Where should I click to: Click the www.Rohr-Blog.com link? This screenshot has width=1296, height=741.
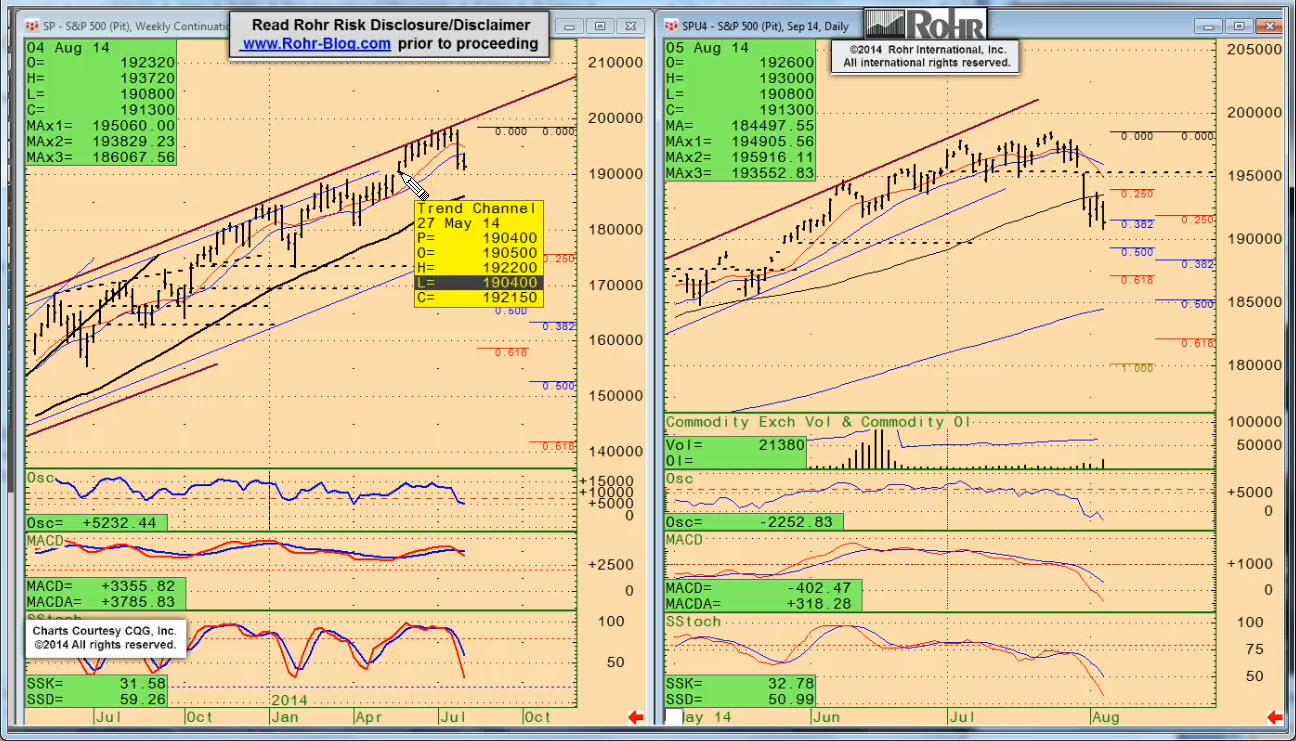(x=316, y=43)
